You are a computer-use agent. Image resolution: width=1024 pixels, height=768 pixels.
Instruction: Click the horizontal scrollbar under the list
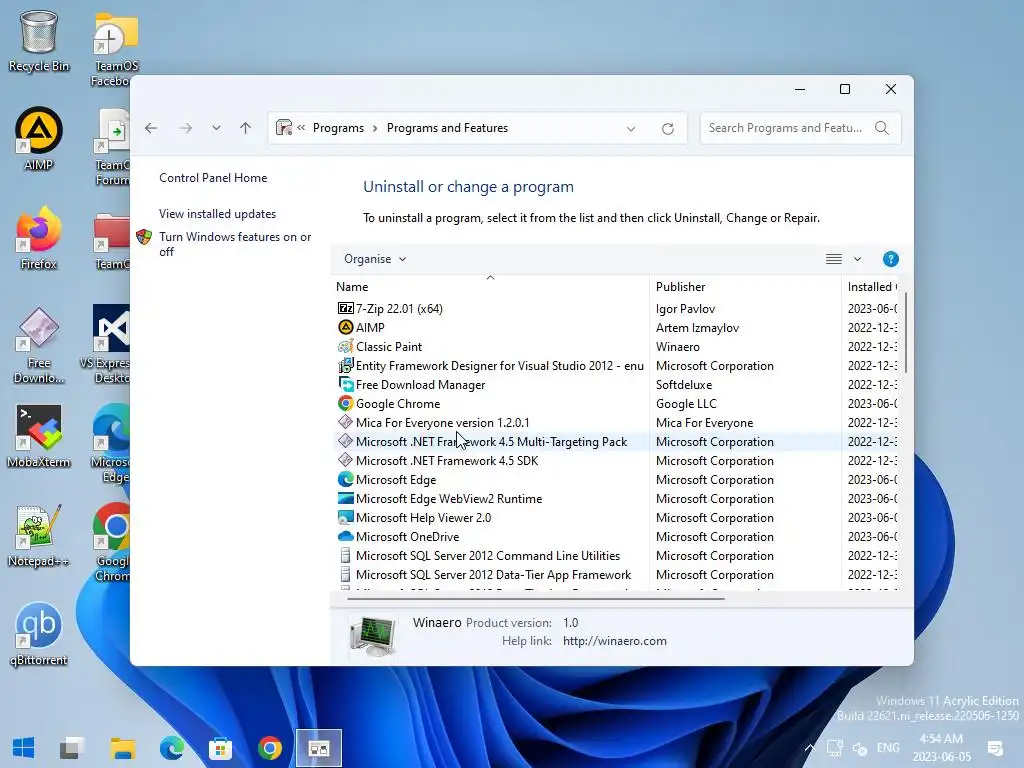[x=536, y=598]
